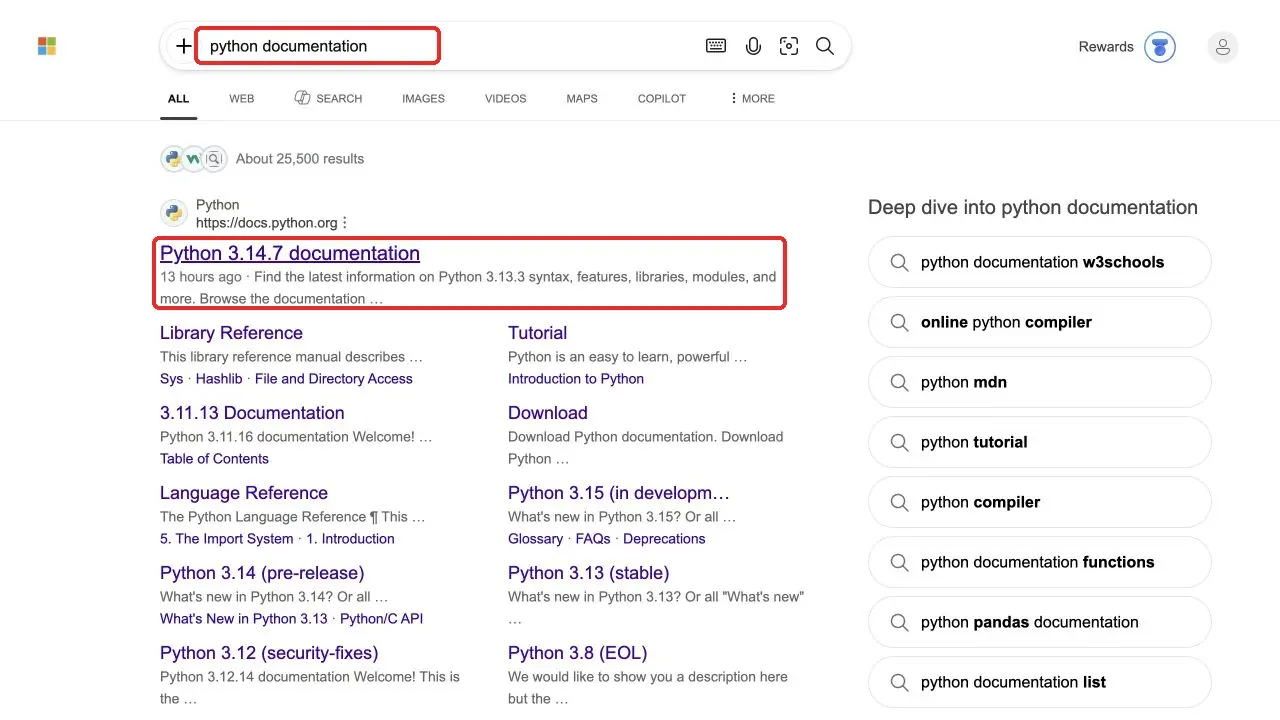The height and width of the screenshot is (720, 1280).
Task: Open visual search camera icon
Action: tap(789, 46)
